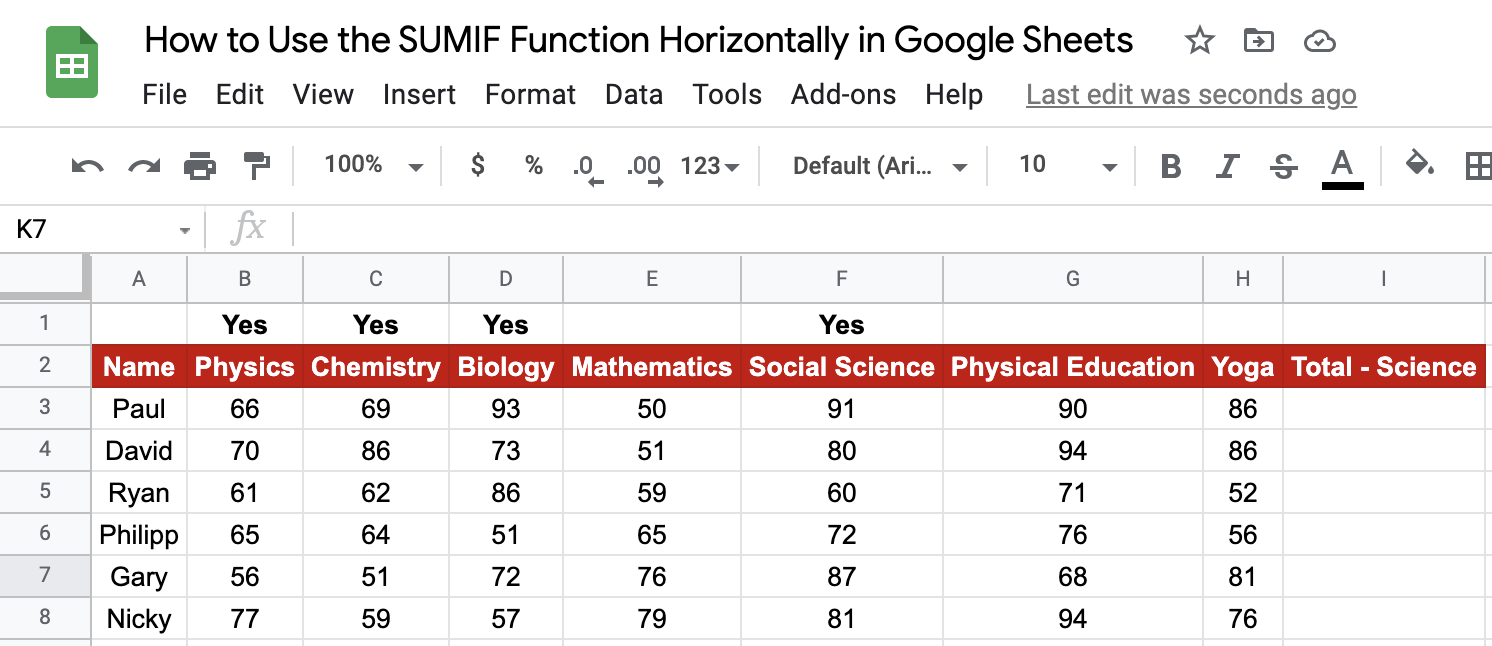Select the Paint format tool
This screenshot has width=1492, height=646.
257,165
